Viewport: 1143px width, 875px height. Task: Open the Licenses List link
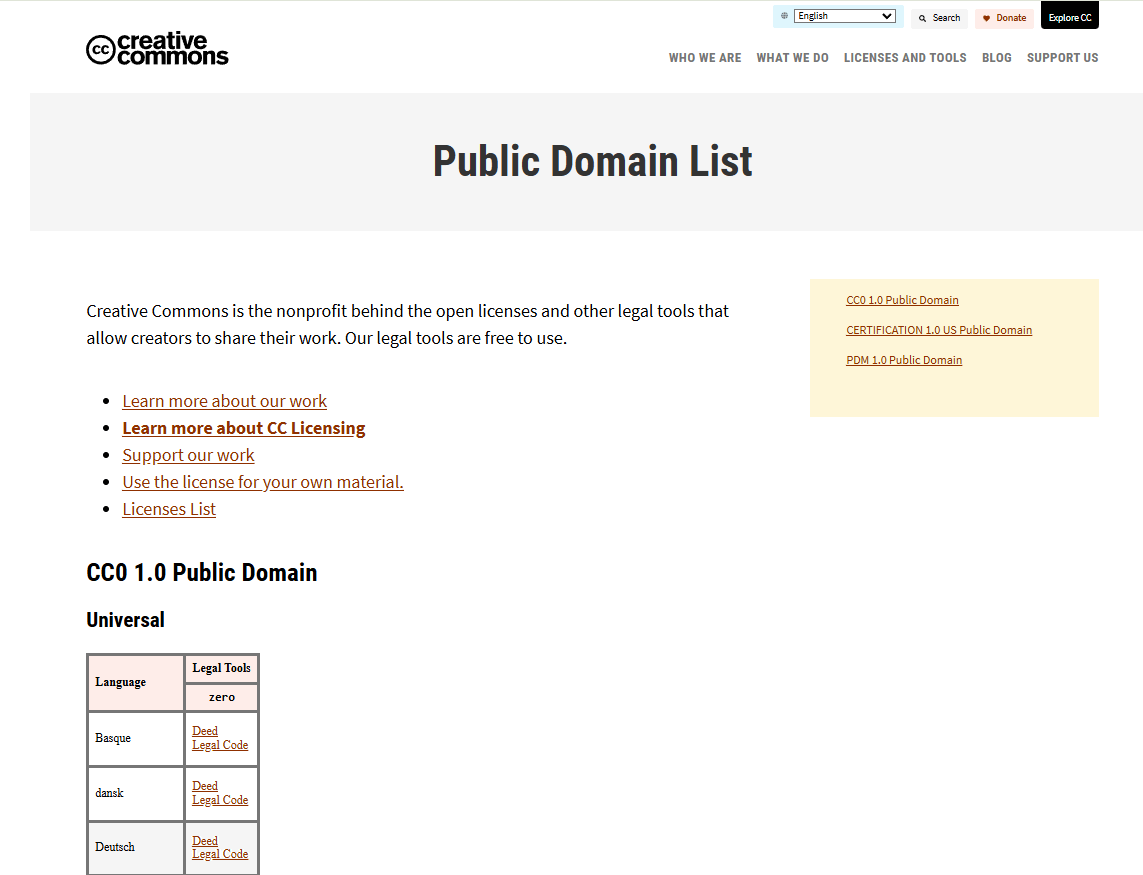[x=169, y=509]
